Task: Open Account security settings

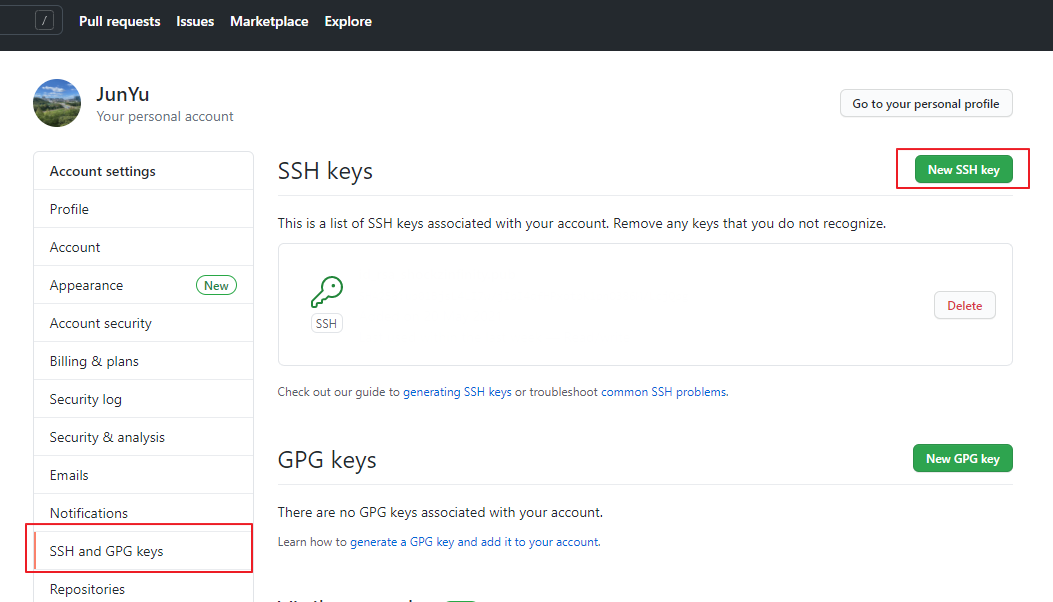Action: point(101,323)
